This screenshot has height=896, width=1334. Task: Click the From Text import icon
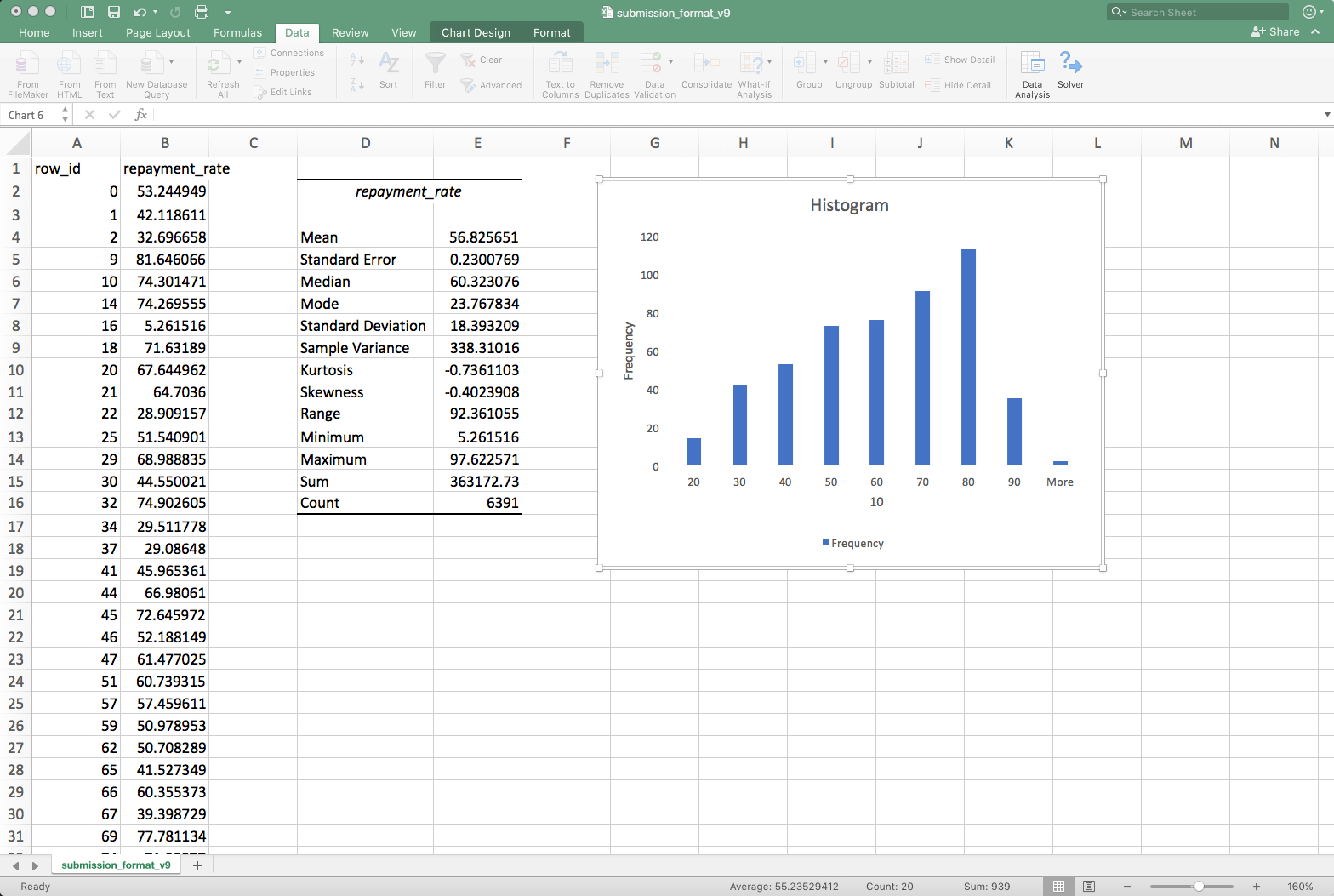coord(105,74)
